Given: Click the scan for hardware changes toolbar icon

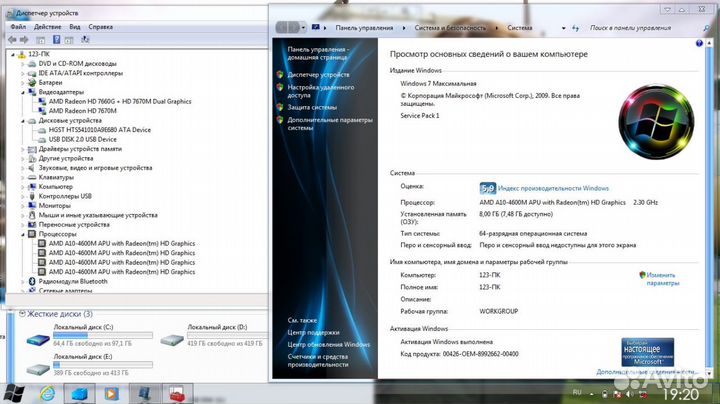Looking at the screenshot, I should point(85,39).
